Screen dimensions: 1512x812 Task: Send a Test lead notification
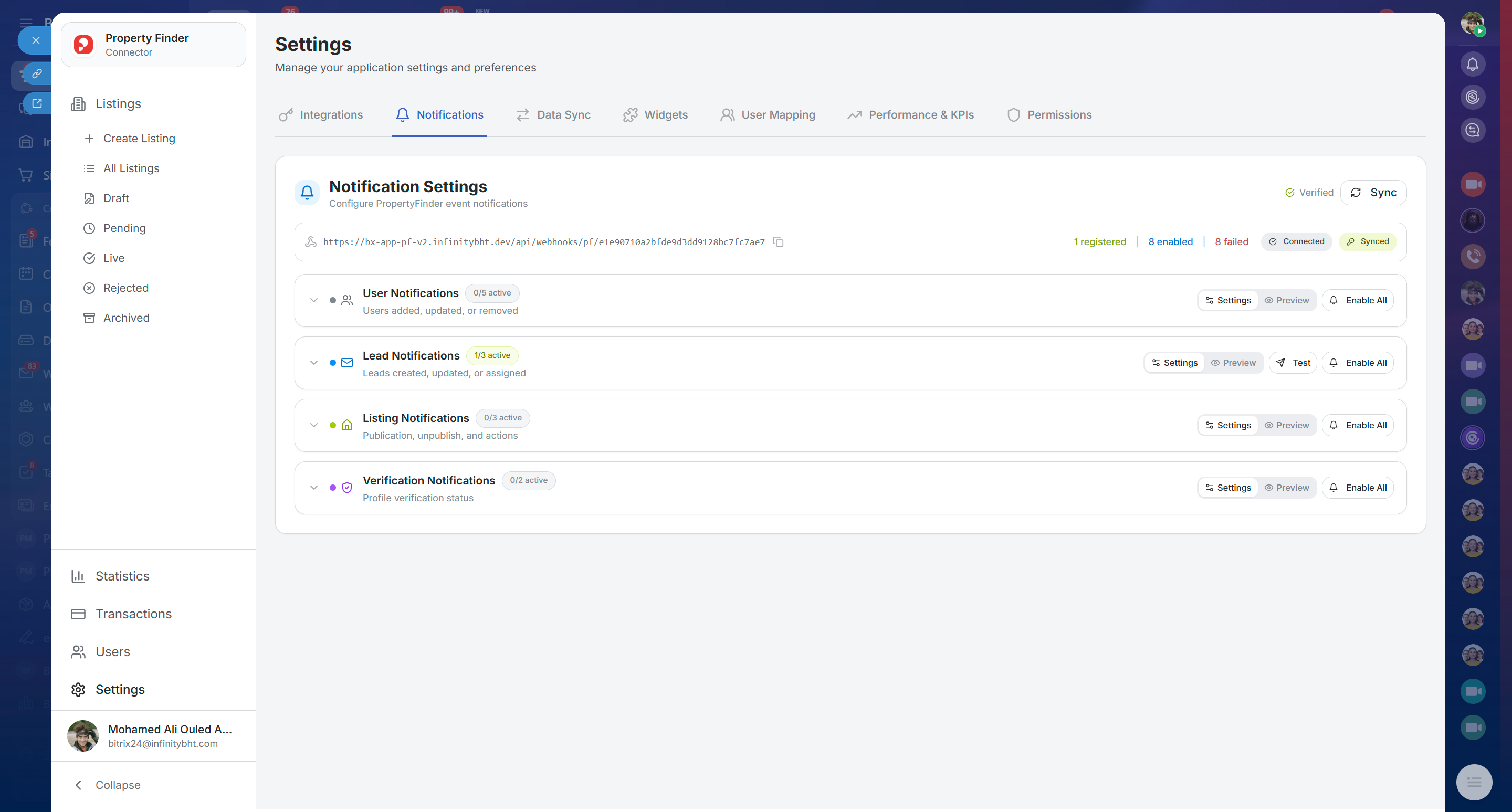click(1293, 363)
